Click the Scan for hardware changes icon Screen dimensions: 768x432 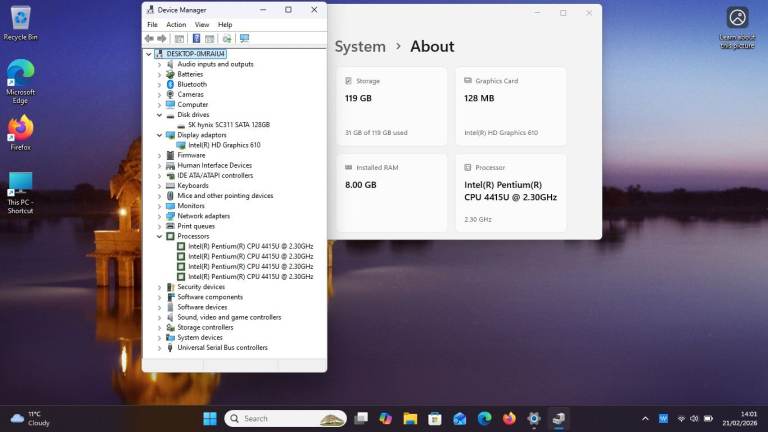[x=243, y=38]
